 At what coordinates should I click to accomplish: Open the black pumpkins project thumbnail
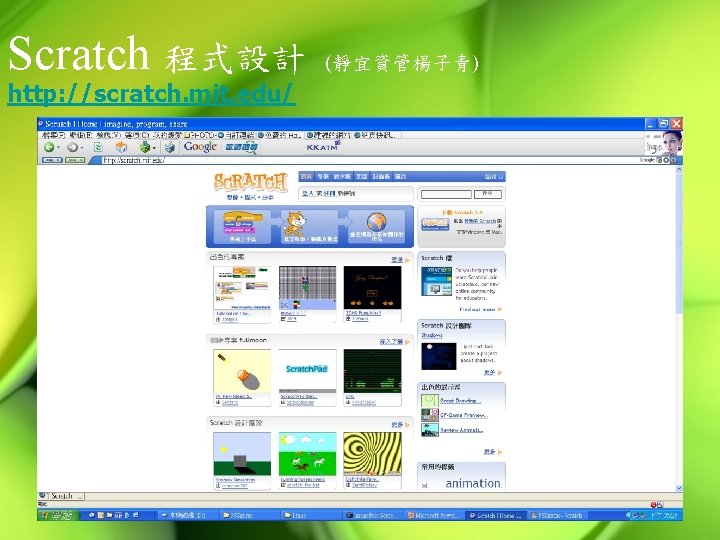[x=372, y=288]
